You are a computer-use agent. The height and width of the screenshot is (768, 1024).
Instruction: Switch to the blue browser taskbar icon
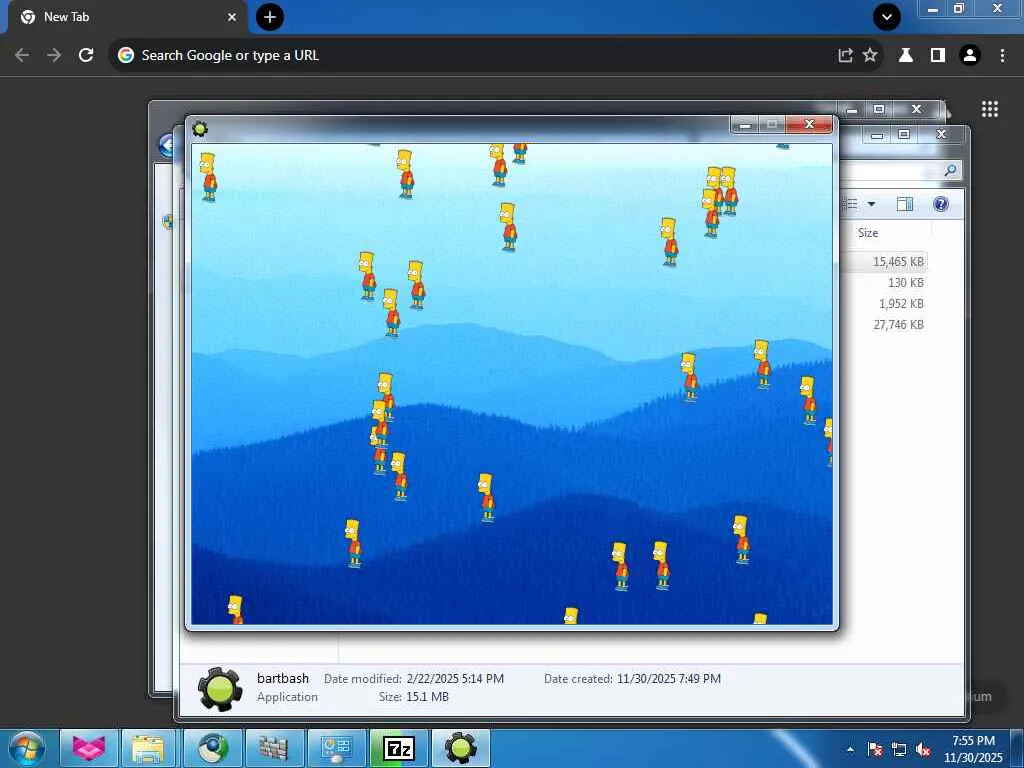click(213, 748)
